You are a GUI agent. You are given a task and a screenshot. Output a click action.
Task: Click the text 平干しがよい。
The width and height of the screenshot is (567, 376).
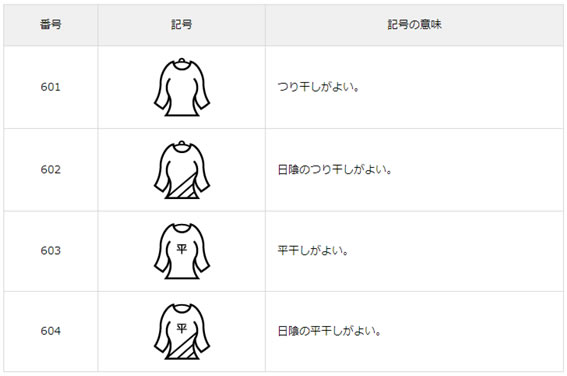313,251
